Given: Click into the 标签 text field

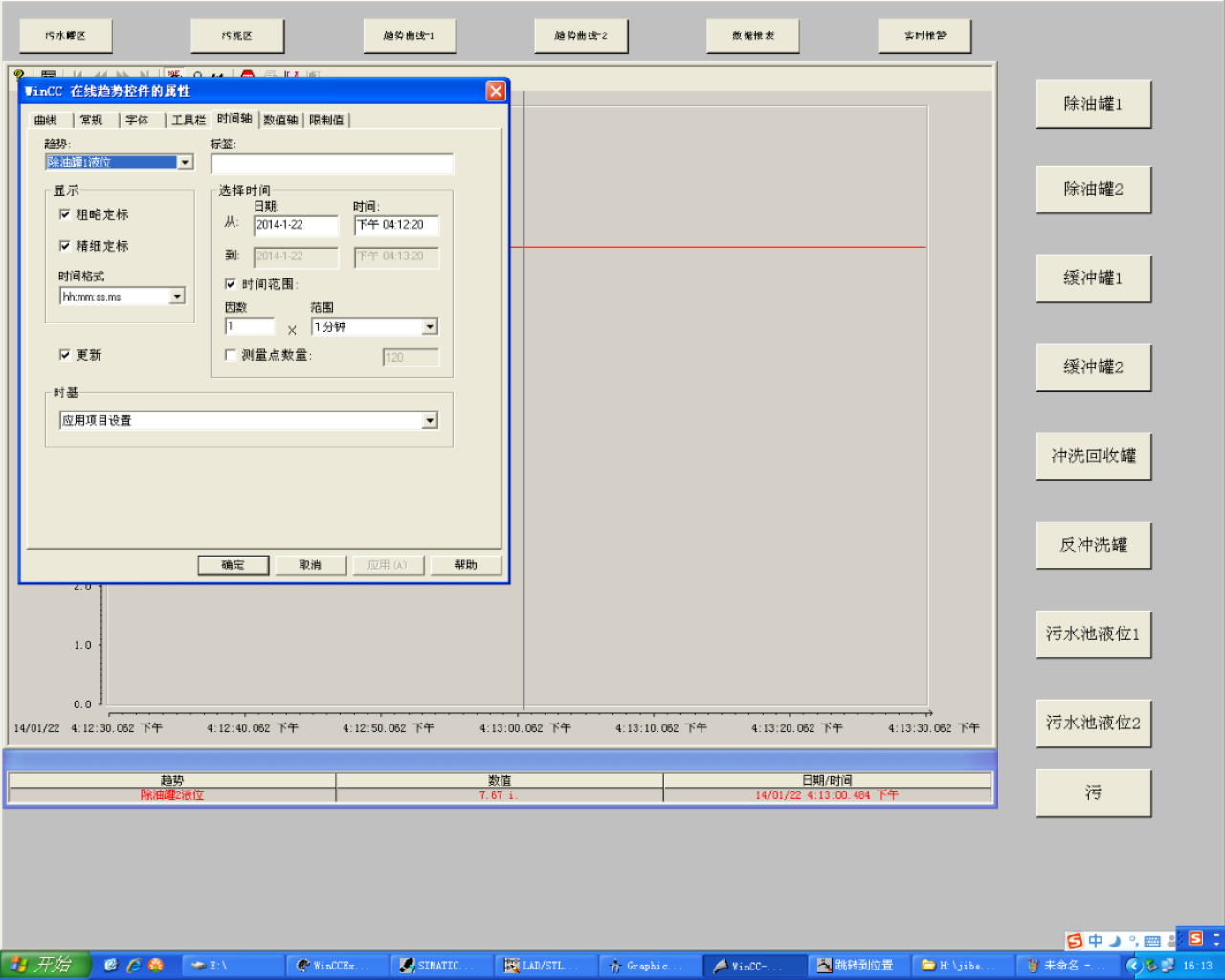Looking at the screenshot, I should point(331,164).
